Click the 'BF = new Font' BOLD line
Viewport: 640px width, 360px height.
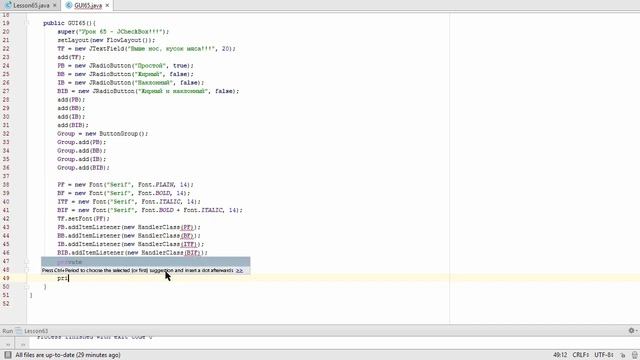[x=124, y=193]
